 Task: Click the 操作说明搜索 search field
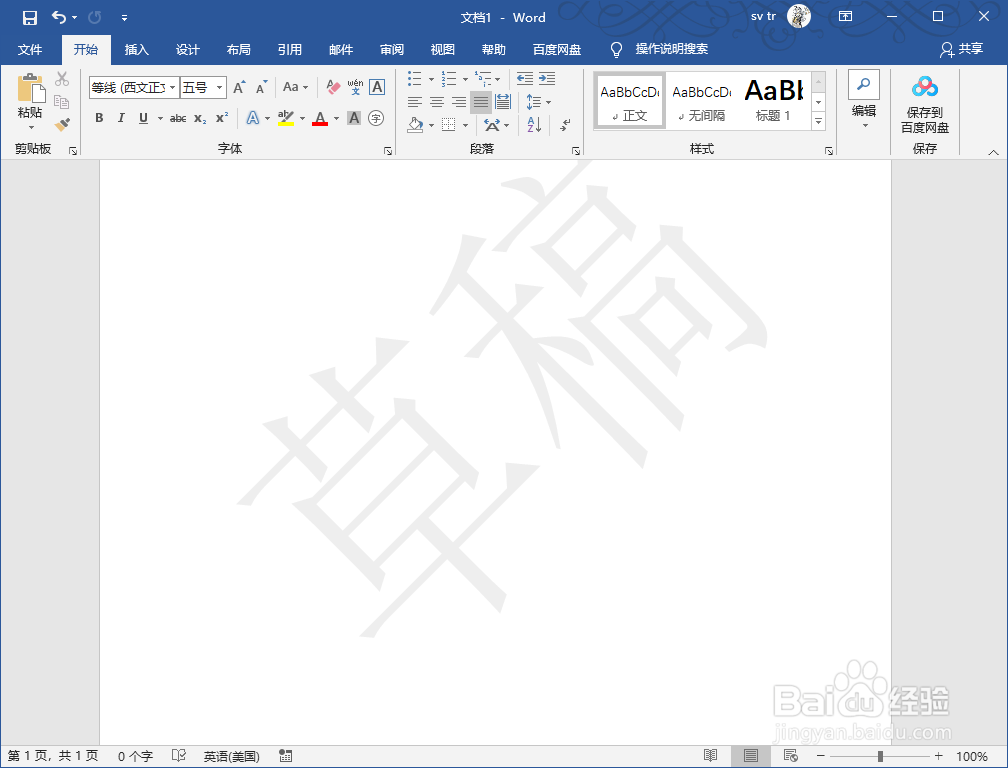coord(671,49)
